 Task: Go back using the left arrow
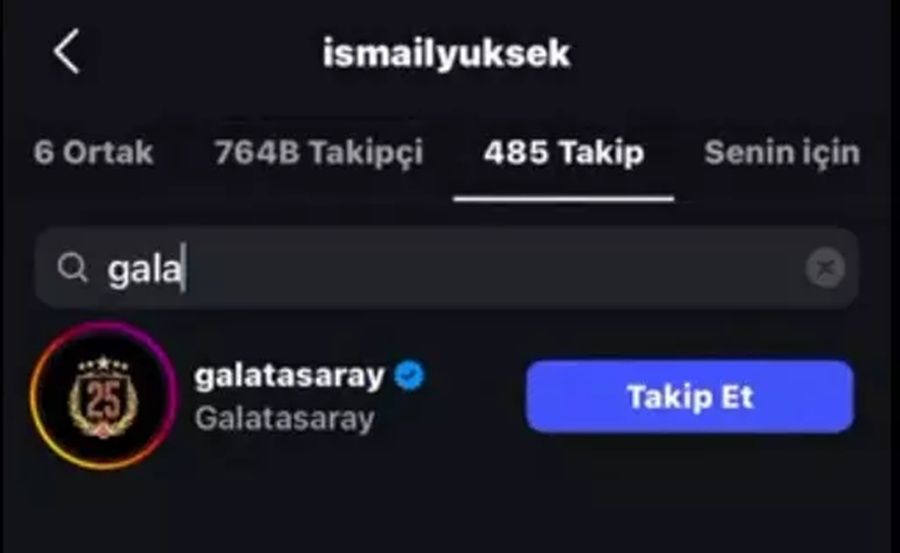[x=67, y=52]
